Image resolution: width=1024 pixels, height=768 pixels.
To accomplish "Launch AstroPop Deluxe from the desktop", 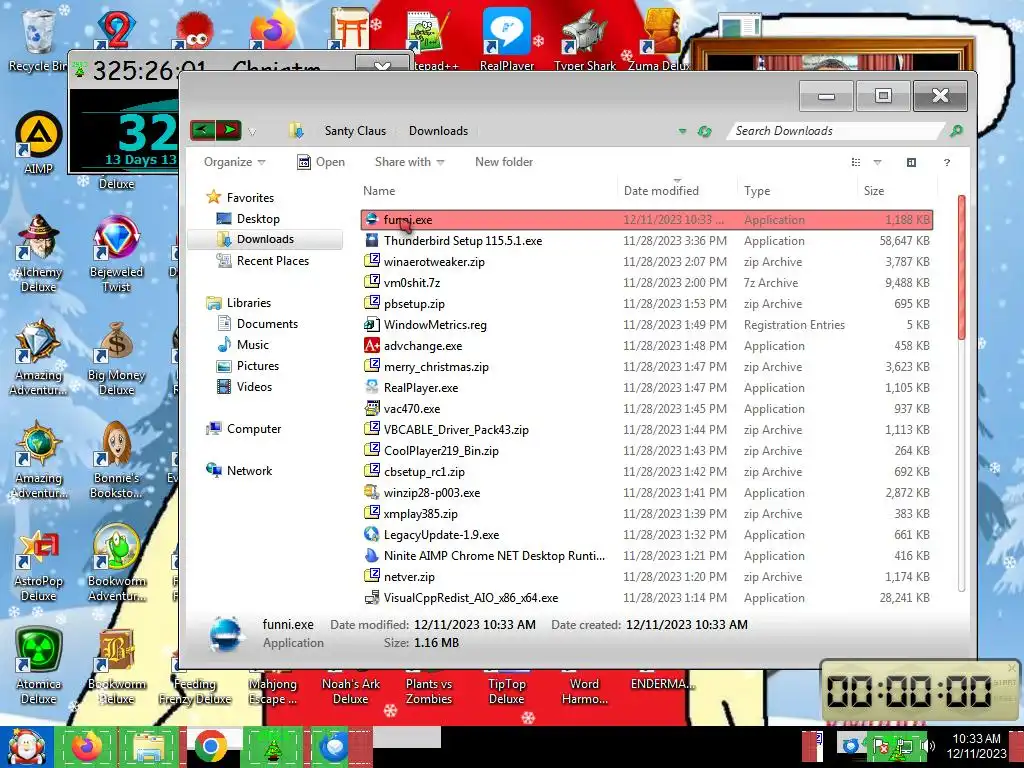I will click(x=39, y=566).
